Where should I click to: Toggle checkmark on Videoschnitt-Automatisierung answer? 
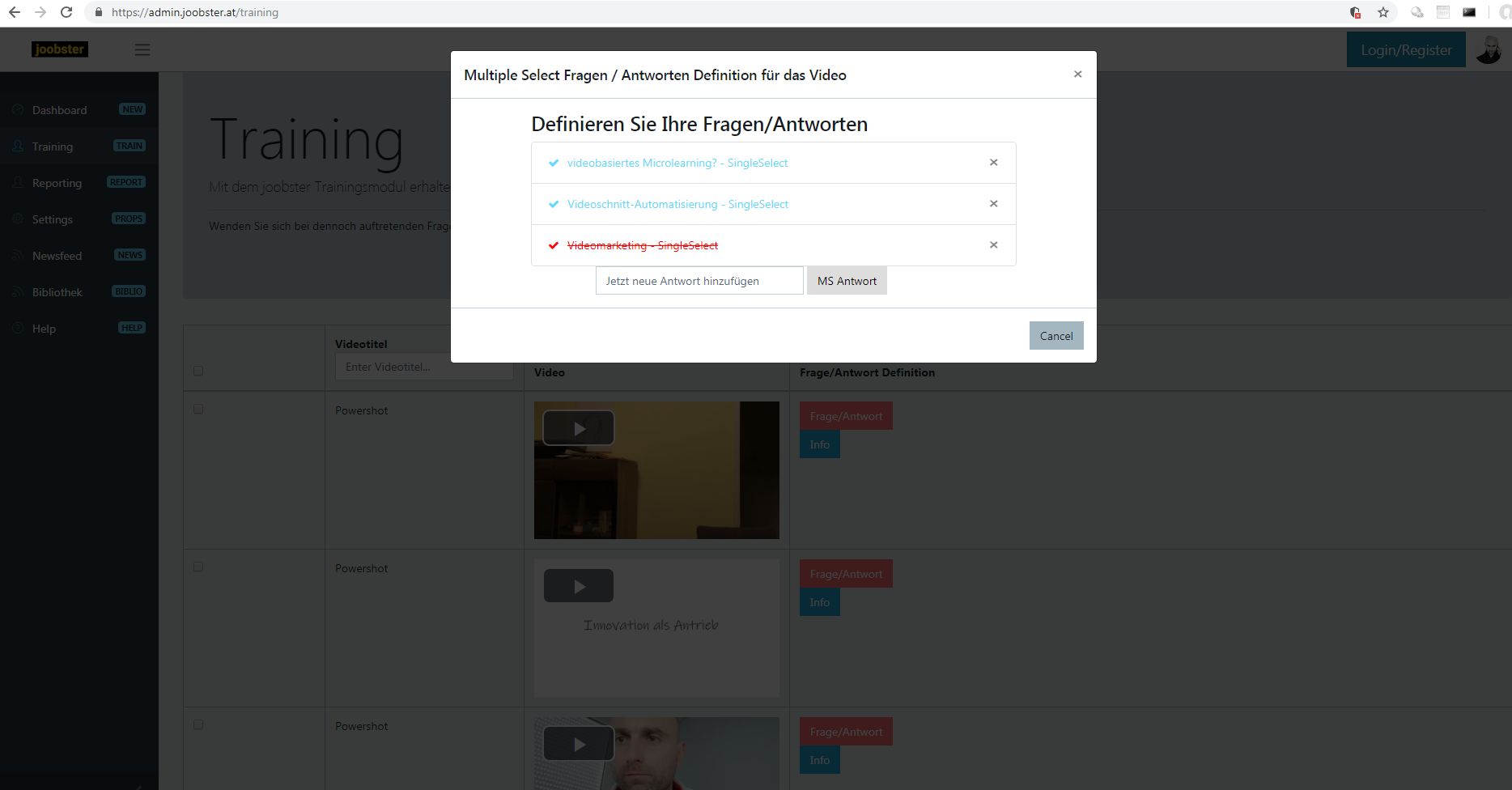pos(554,204)
